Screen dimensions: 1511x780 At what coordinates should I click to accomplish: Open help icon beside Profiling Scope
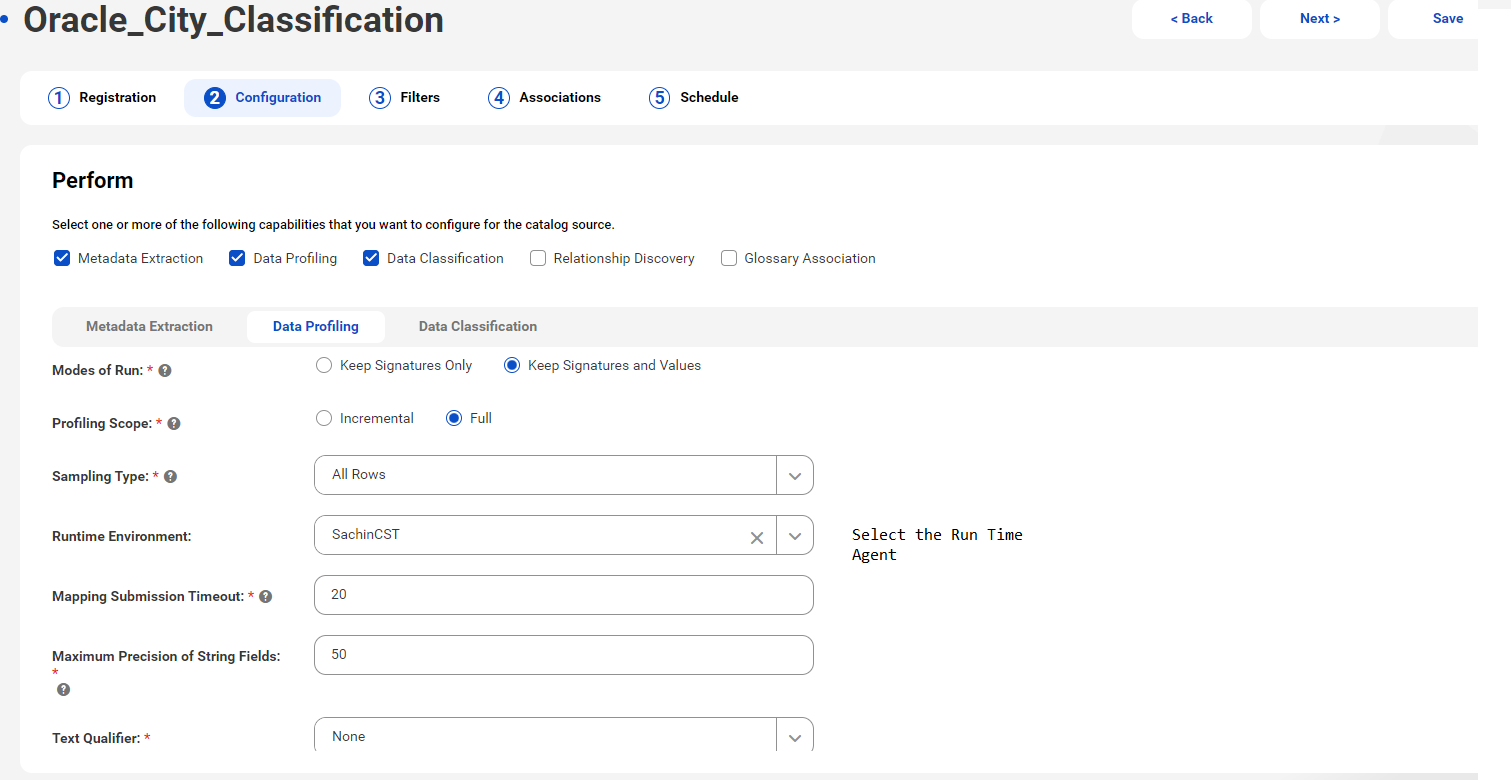point(174,424)
